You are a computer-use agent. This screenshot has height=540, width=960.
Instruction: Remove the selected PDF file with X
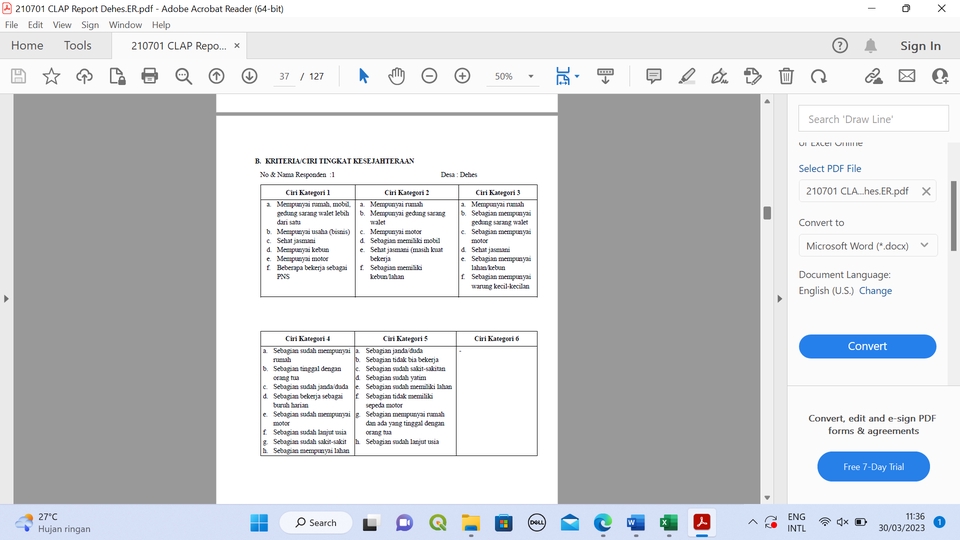pyautogui.click(x=926, y=191)
